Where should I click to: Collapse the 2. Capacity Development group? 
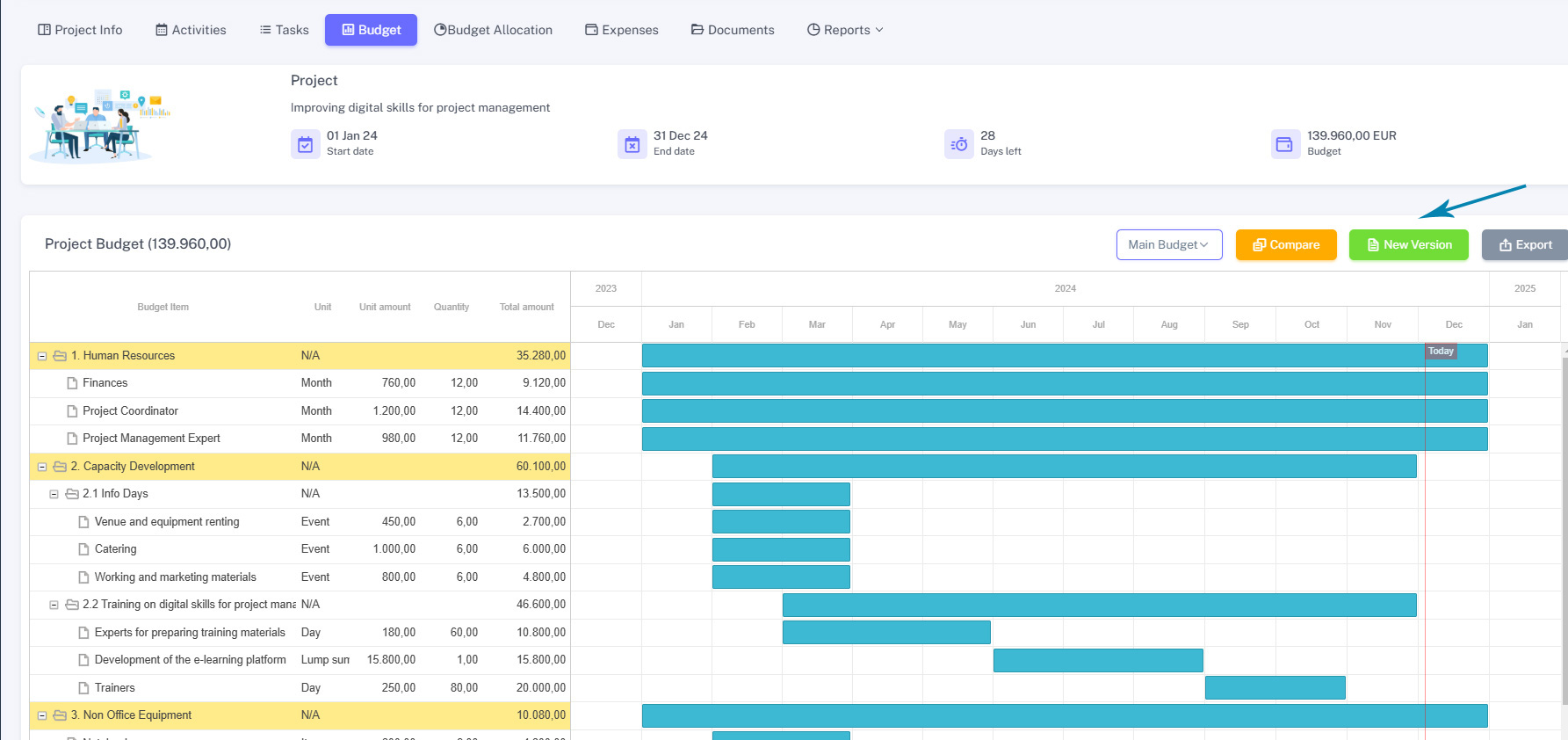pos(41,467)
